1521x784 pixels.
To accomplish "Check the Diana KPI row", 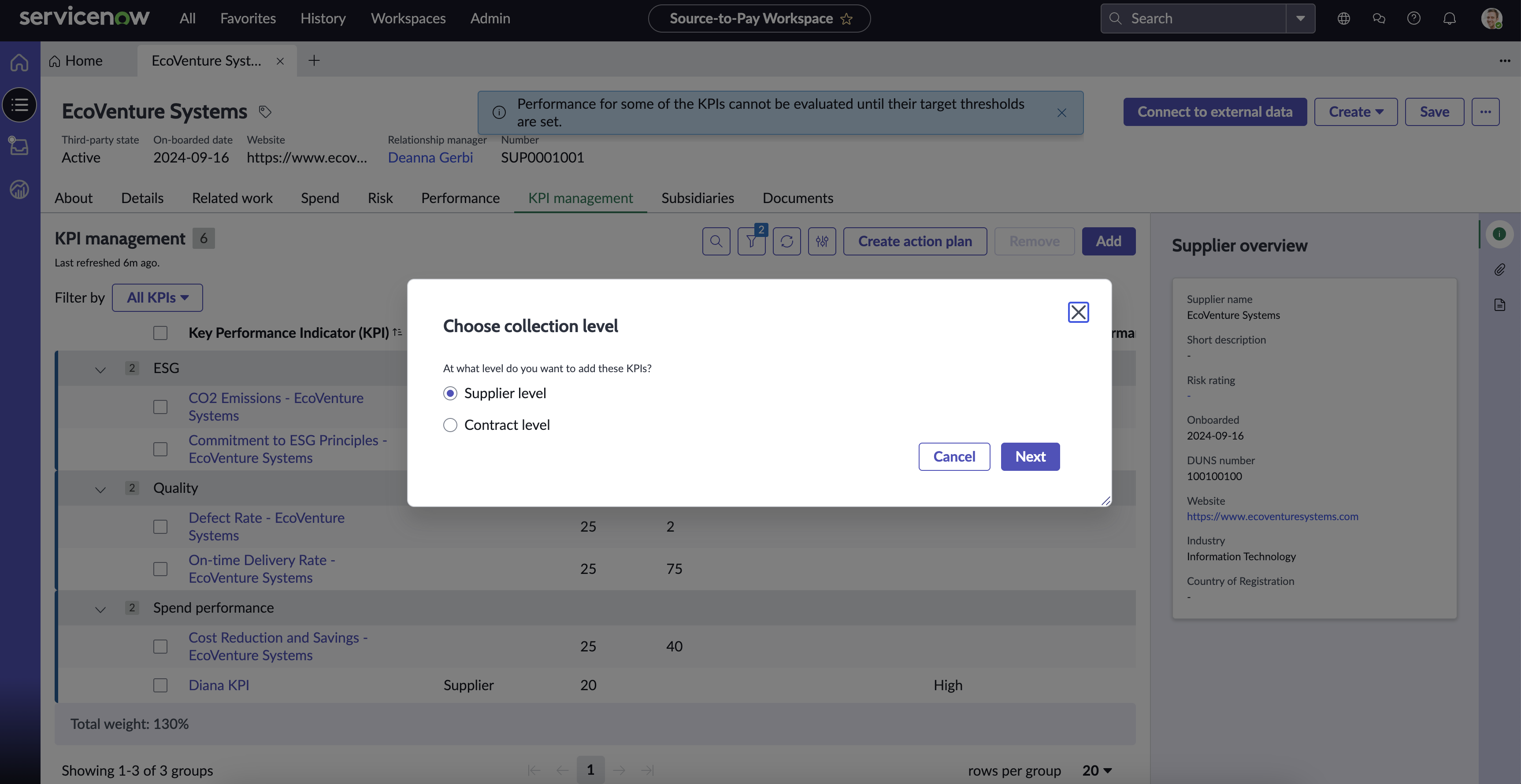I will (160, 685).
